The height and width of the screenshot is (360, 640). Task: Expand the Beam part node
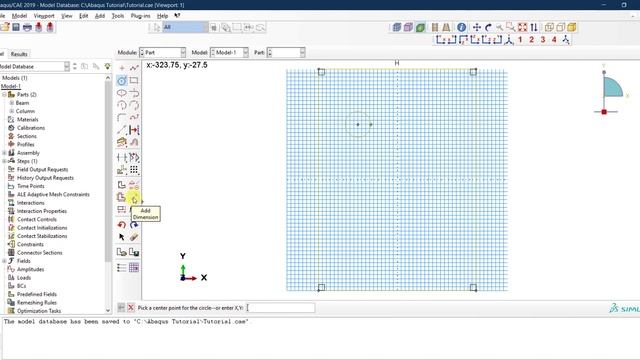pyautogui.click(x=11, y=103)
